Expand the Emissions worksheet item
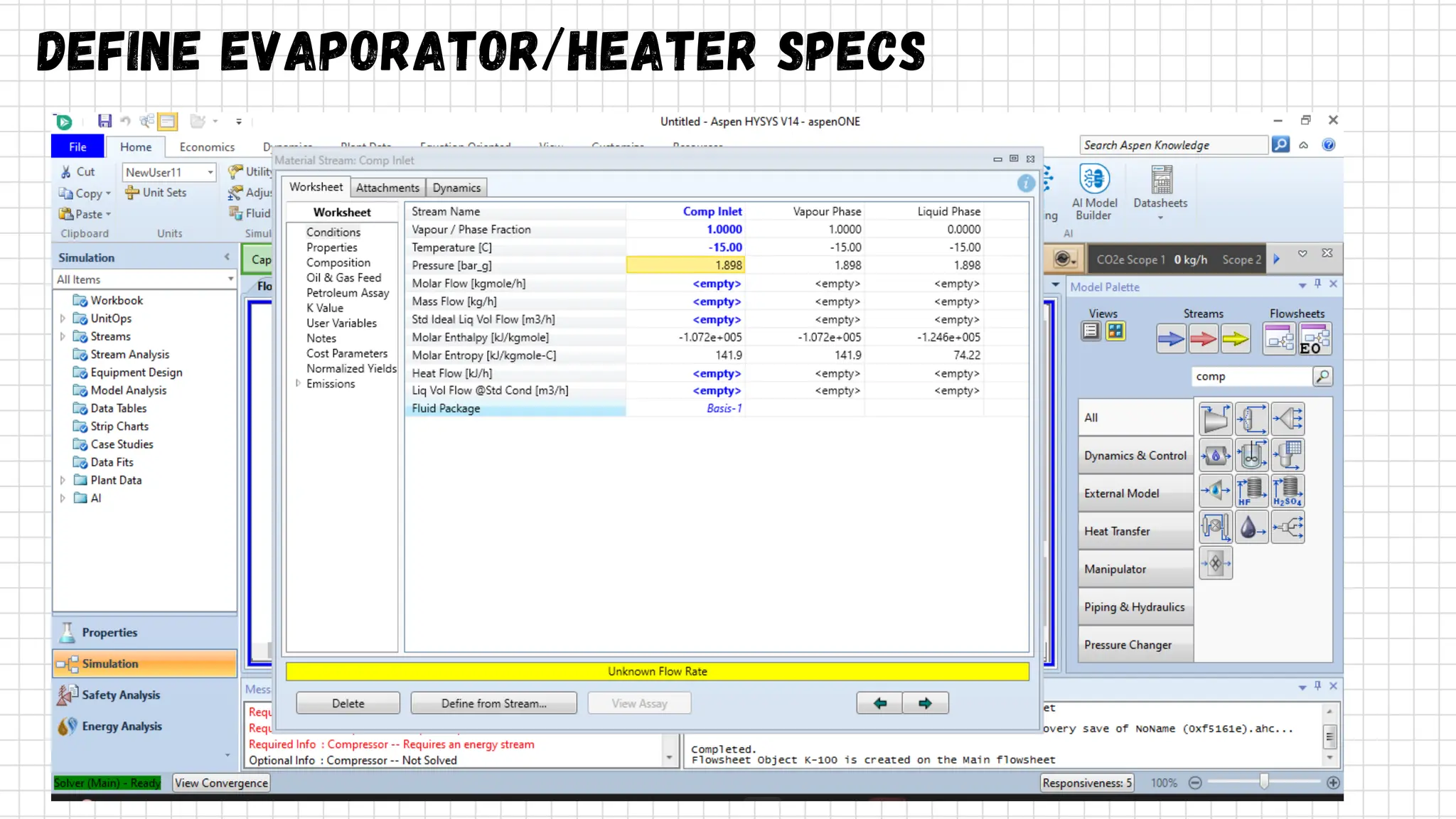Viewport: 1456px width, 819px height. click(x=298, y=383)
